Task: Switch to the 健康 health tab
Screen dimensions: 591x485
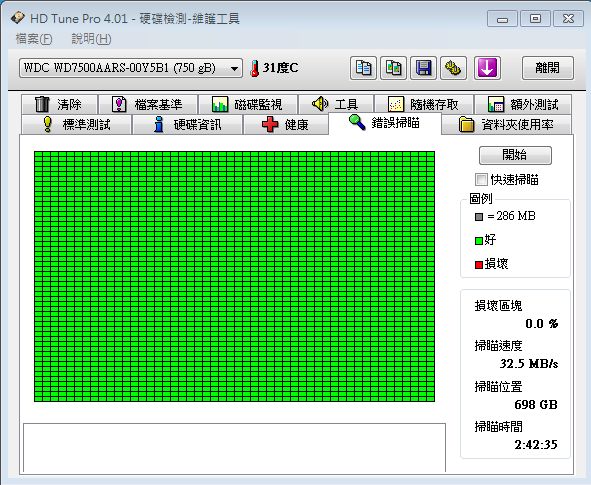Action: click(286, 124)
